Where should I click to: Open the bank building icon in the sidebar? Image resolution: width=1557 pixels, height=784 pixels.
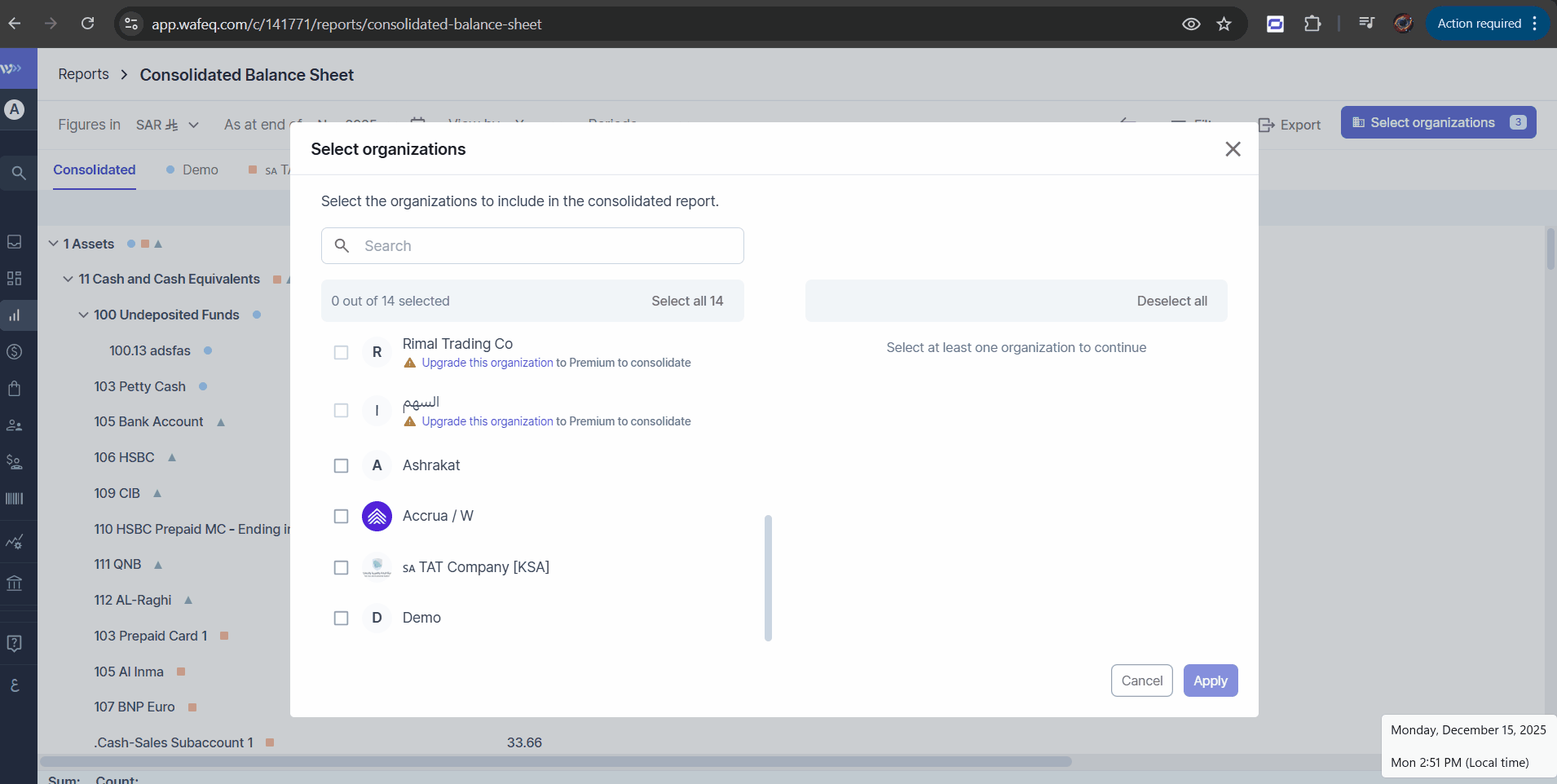pos(15,584)
